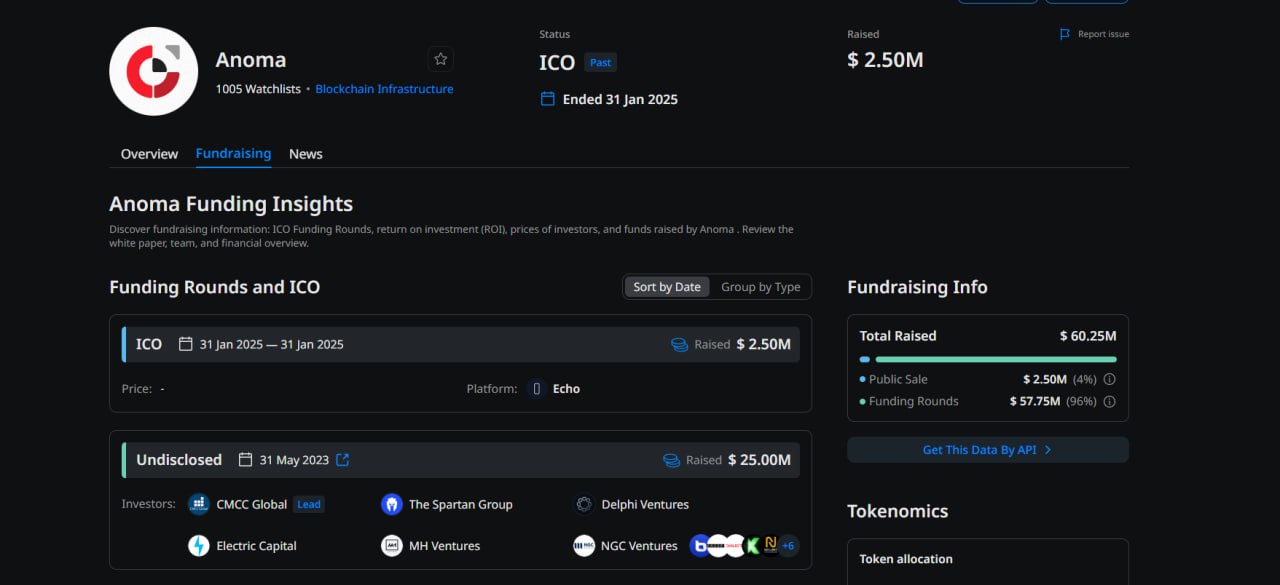Select the Fundraising tab
Viewport: 1280px width, 585px height.
[x=233, y=154]
